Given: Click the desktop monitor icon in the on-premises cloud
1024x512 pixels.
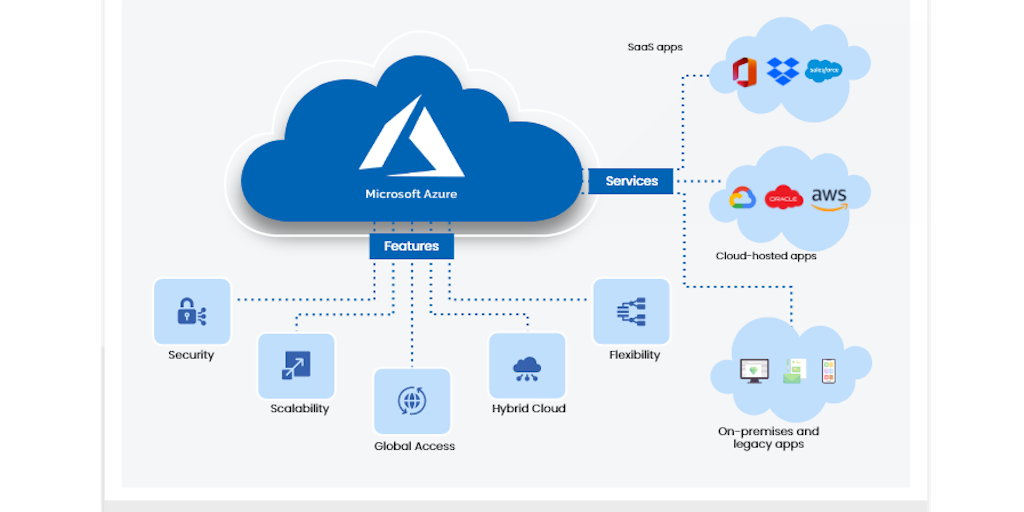Looking at the screenshot, I should [754, 371].
